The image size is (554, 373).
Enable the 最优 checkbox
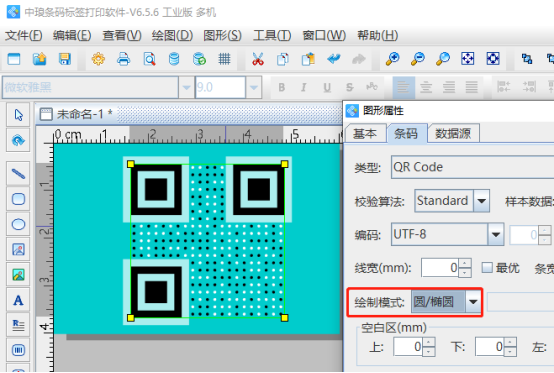(487, 268)
